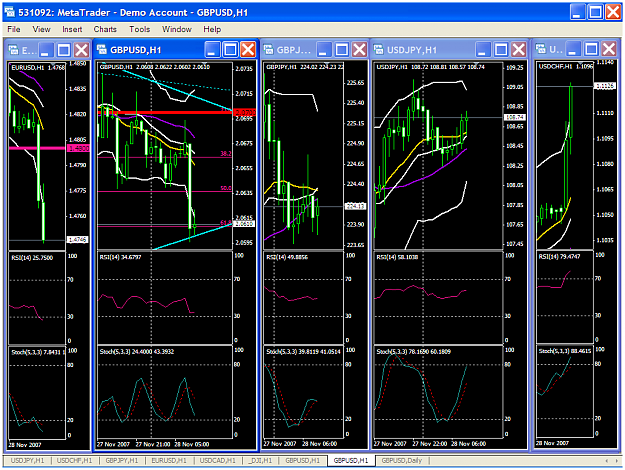Switch to the GBPJPY,H1 bottom tab
The height and width of the screenshot is (470, 625).
122,460
